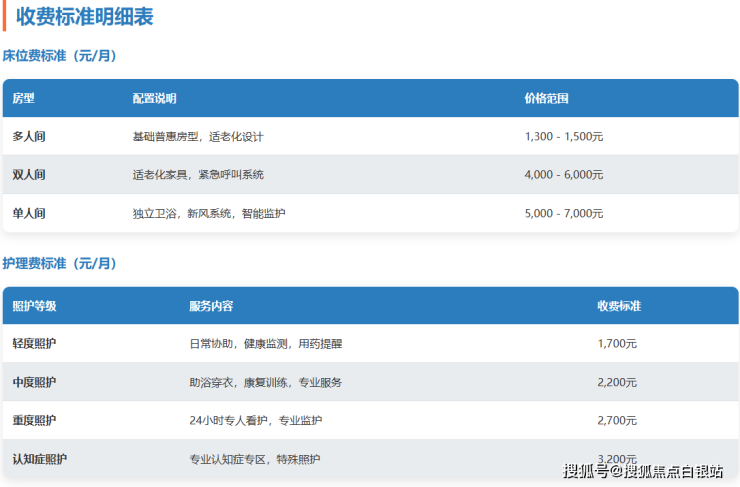Click the 多人间 room type row

[x=29, y=136]
